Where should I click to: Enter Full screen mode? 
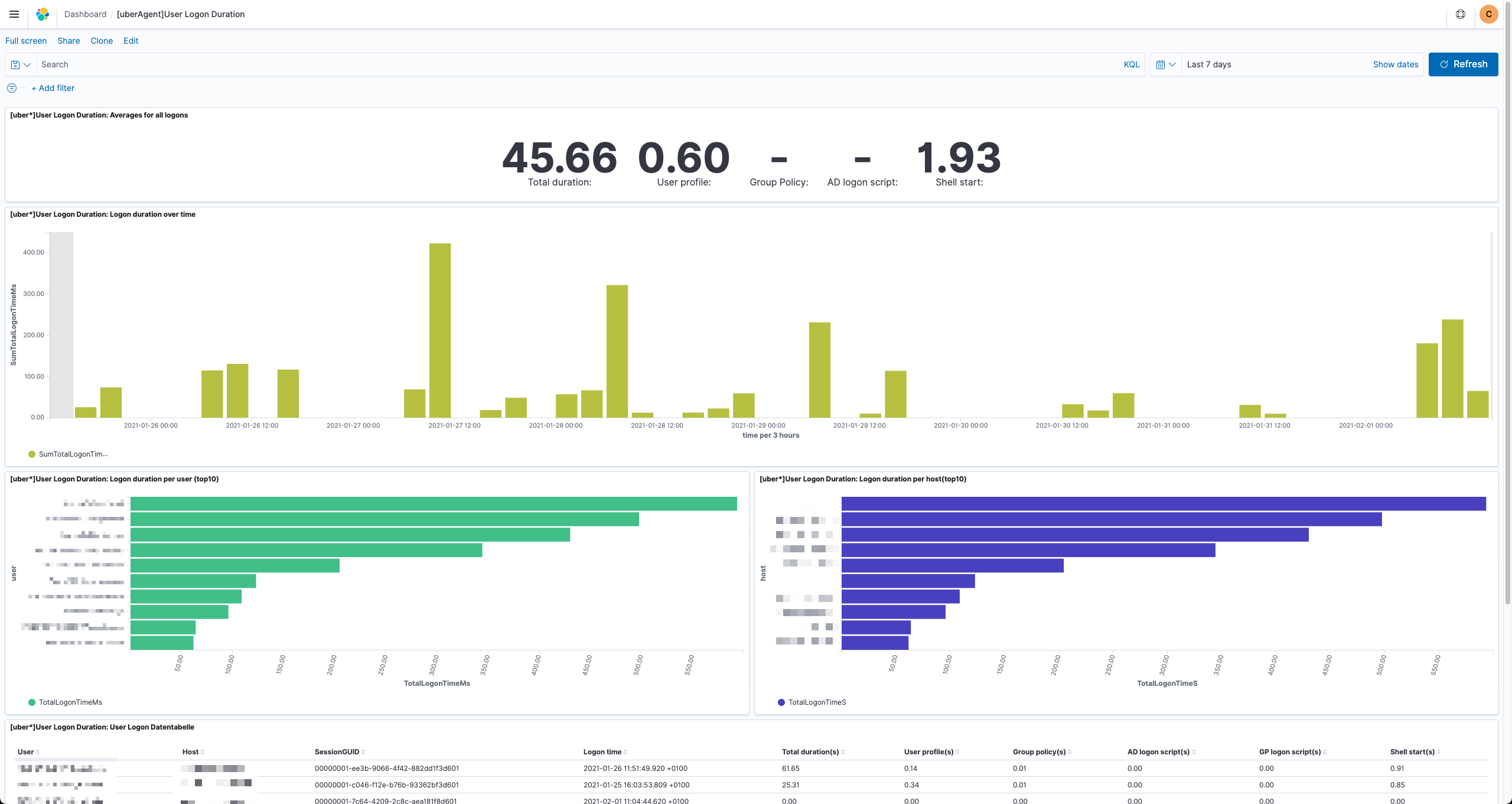point(26,41)
